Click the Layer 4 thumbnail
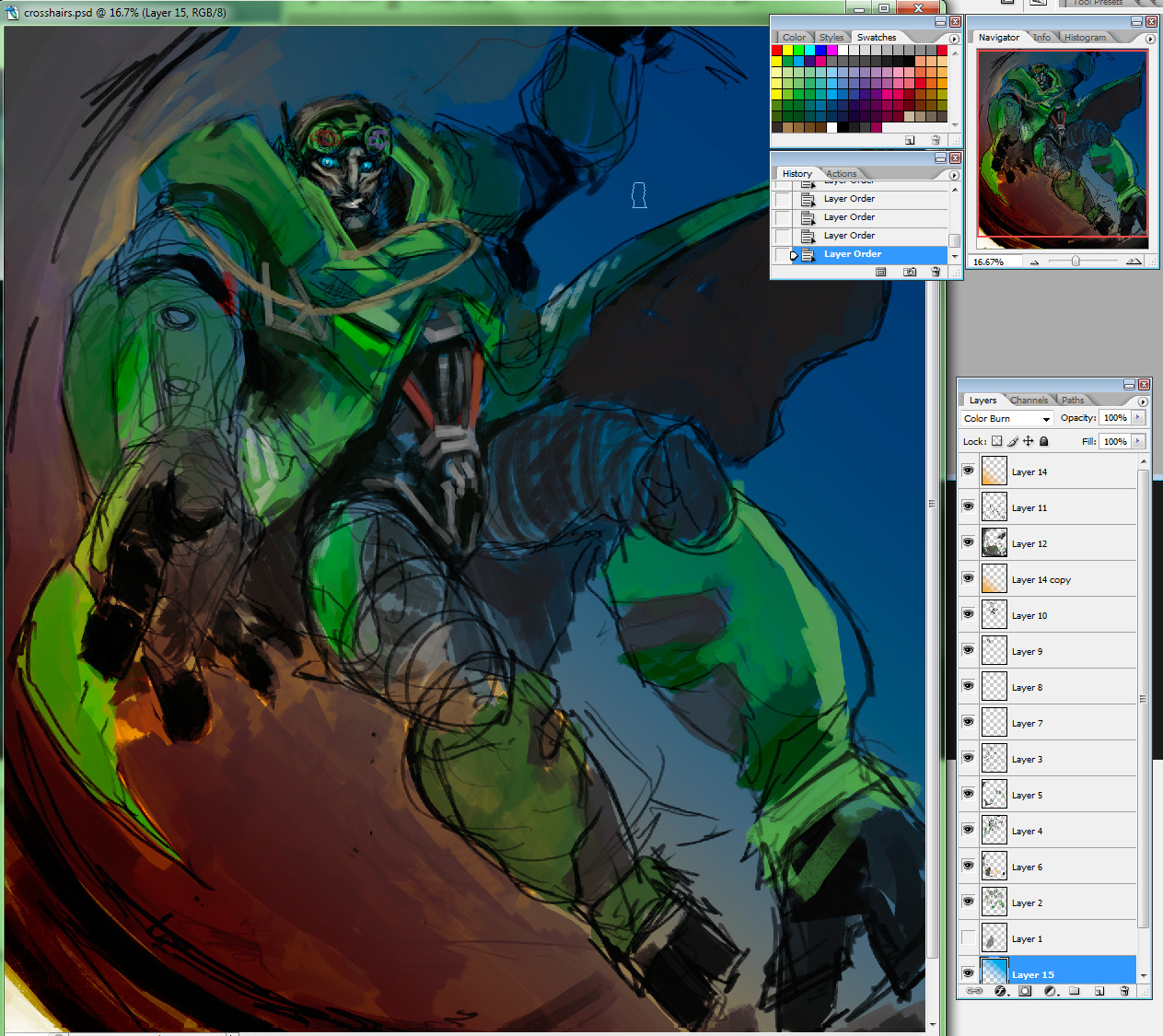 click(x=994, y=830)
